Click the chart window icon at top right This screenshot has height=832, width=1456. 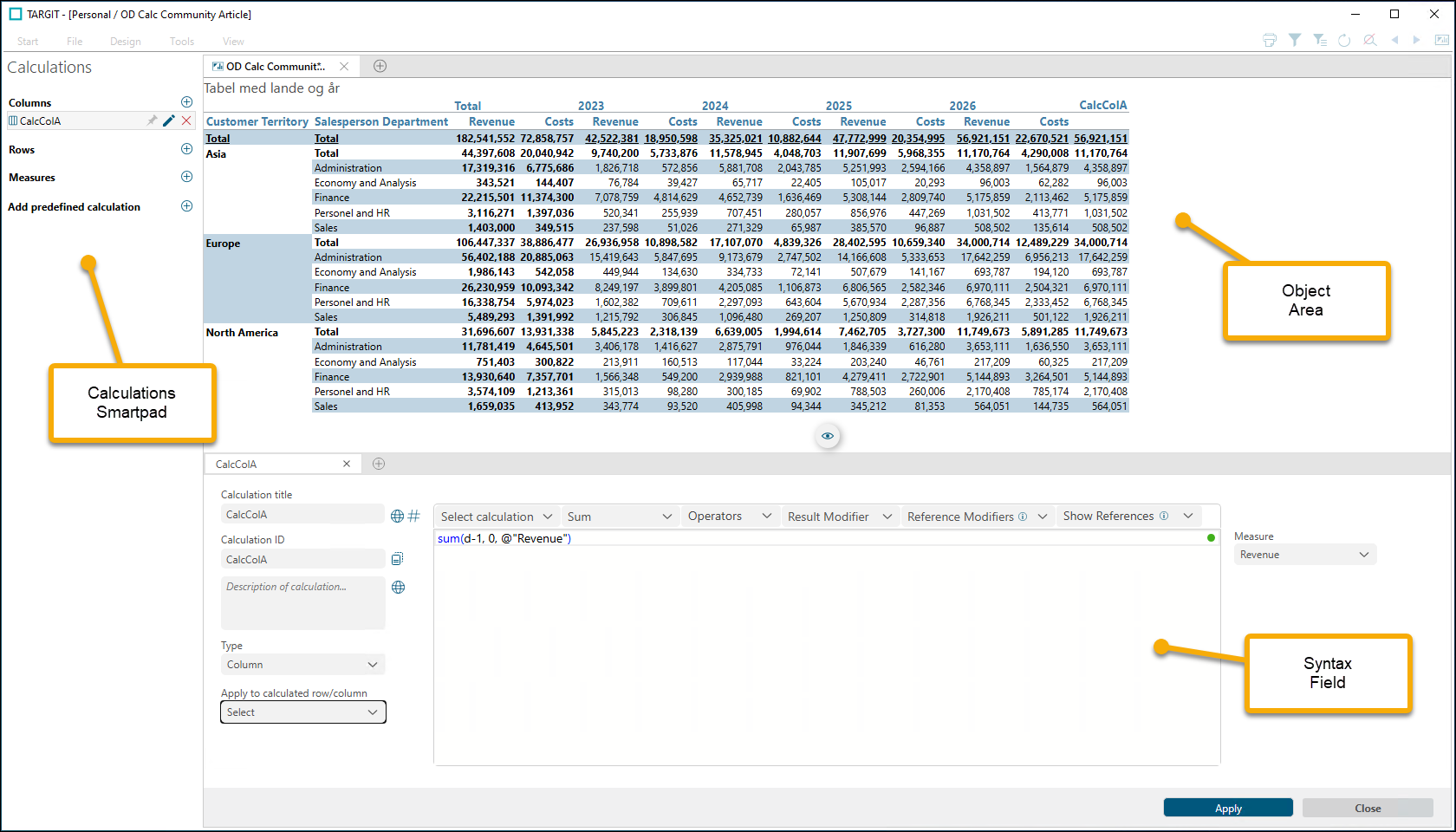coord(1441,40)
